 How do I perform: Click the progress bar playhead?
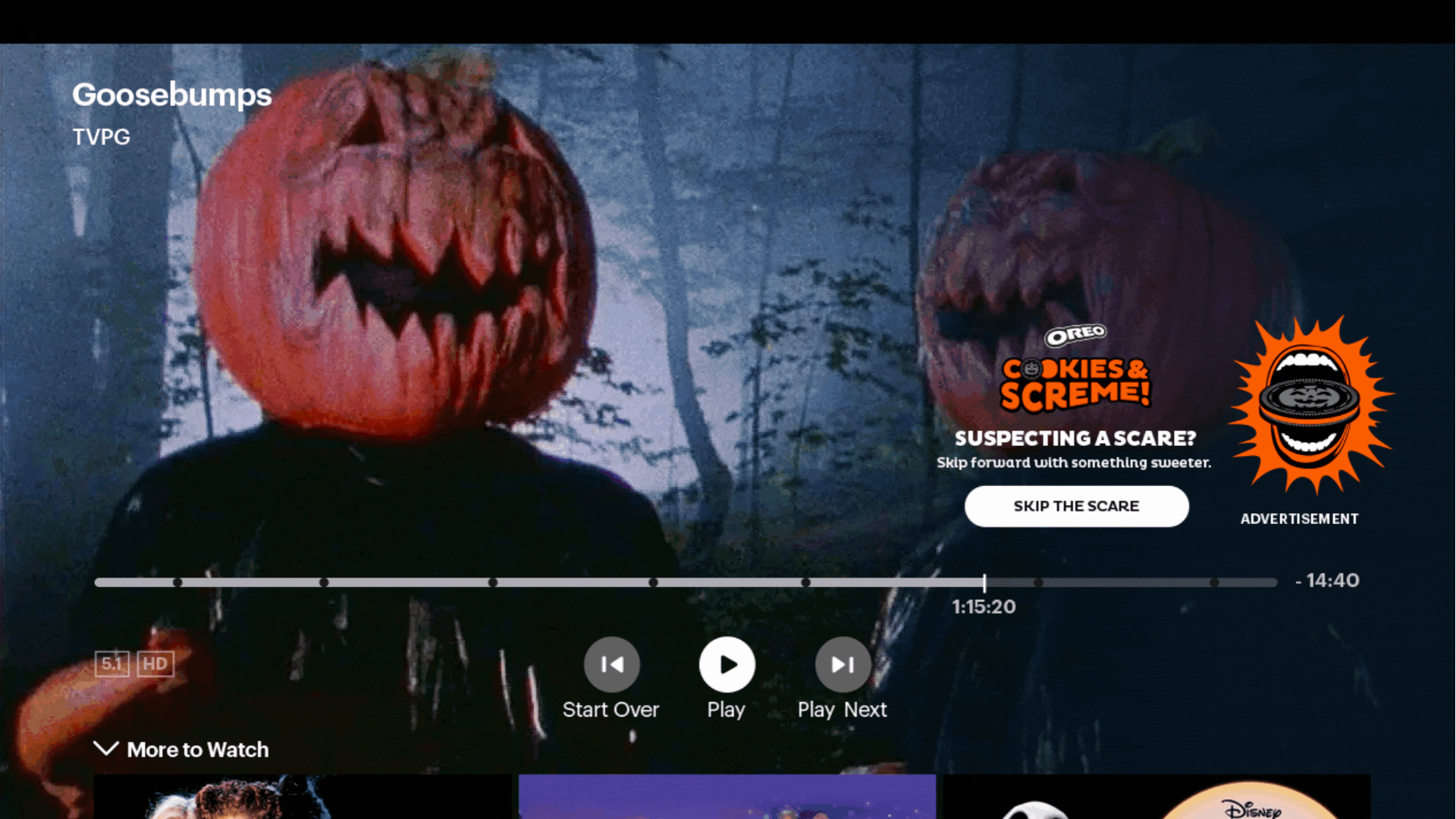click(984, 582)
